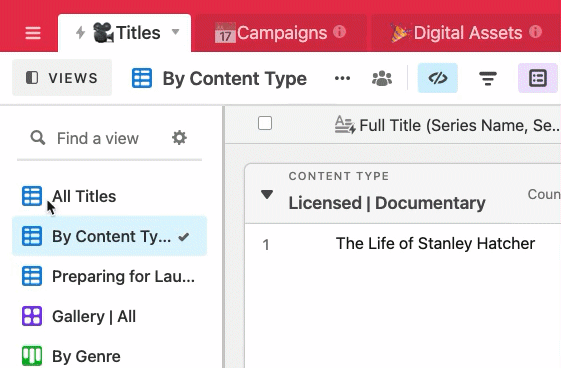Click Digital Assets info icon
This screenshot has width=561, height=368.
535,32
